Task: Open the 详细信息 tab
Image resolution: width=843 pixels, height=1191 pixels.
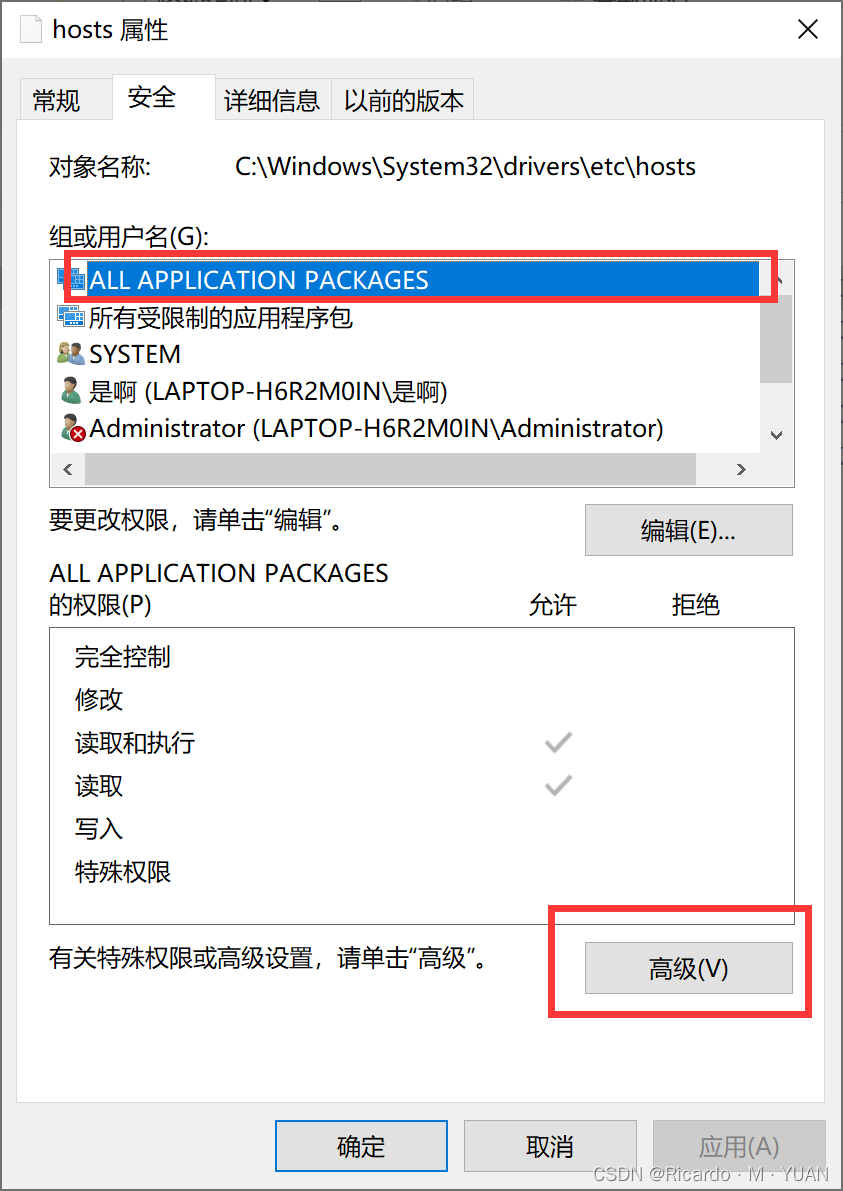Action: pos(272,100)
